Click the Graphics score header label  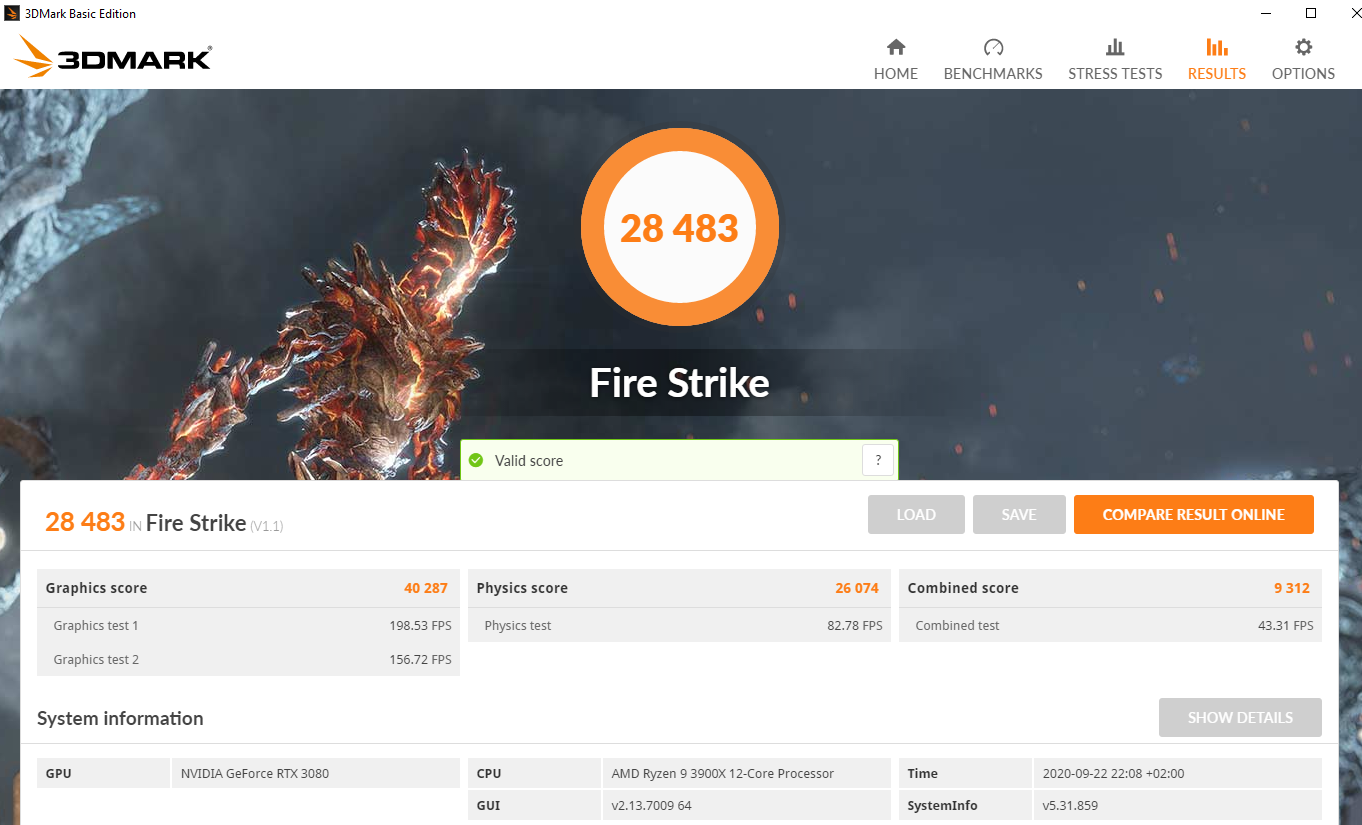[96, 588]
